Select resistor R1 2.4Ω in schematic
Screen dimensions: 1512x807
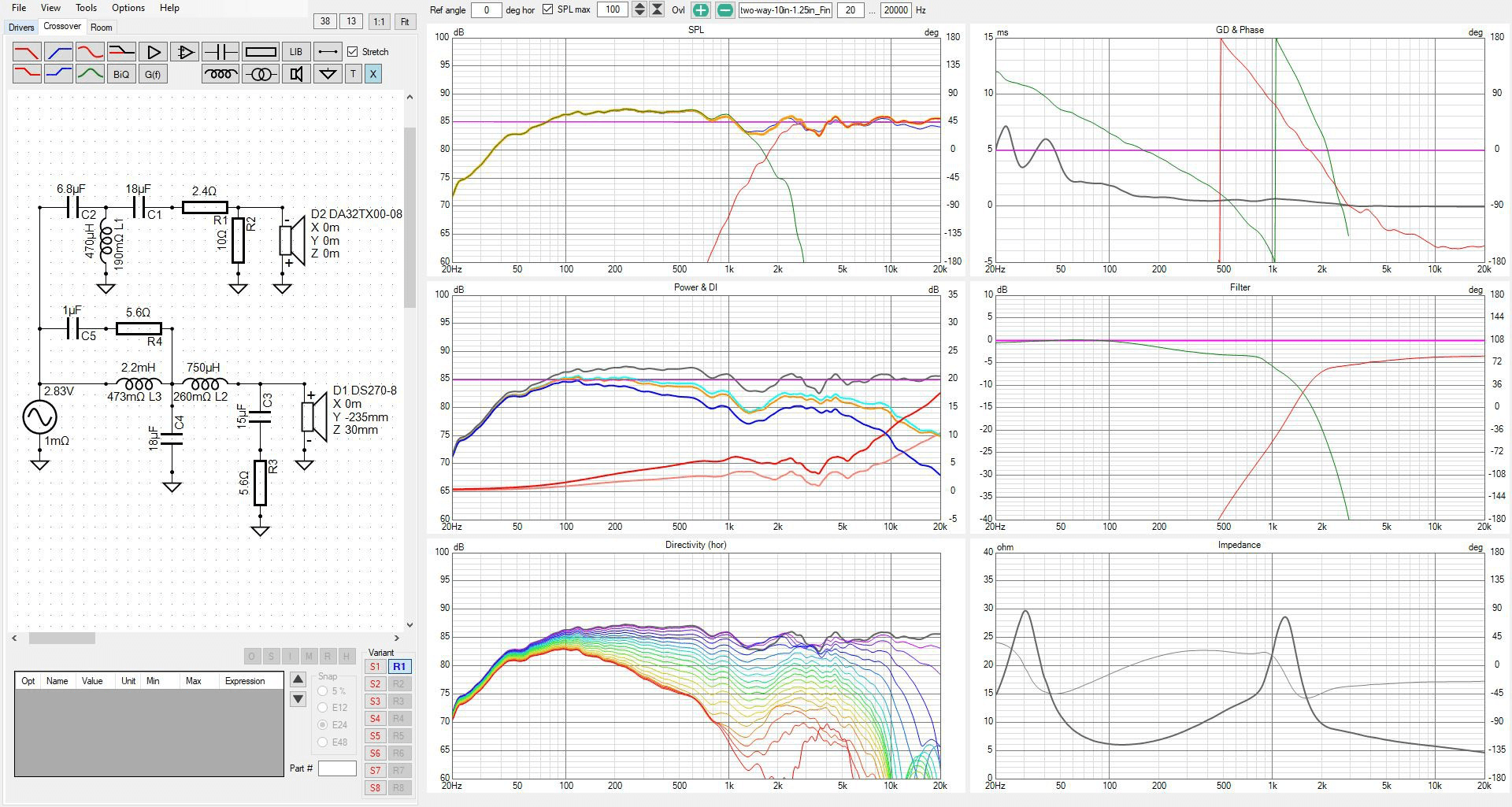coord(205,207)
